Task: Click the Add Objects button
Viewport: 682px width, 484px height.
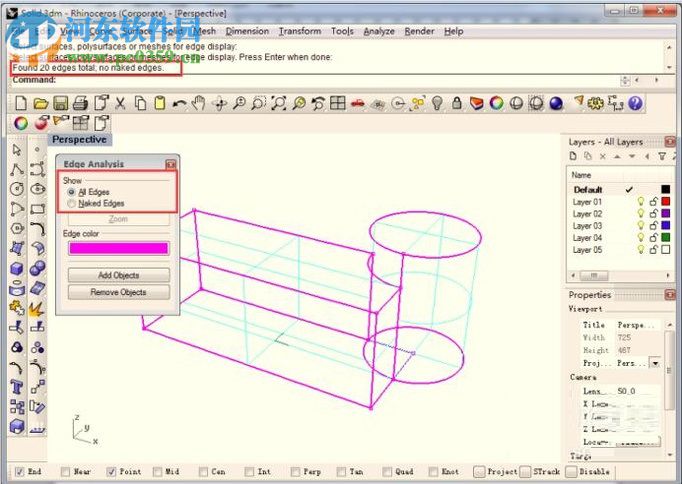Action: click(x=119, y=275)
